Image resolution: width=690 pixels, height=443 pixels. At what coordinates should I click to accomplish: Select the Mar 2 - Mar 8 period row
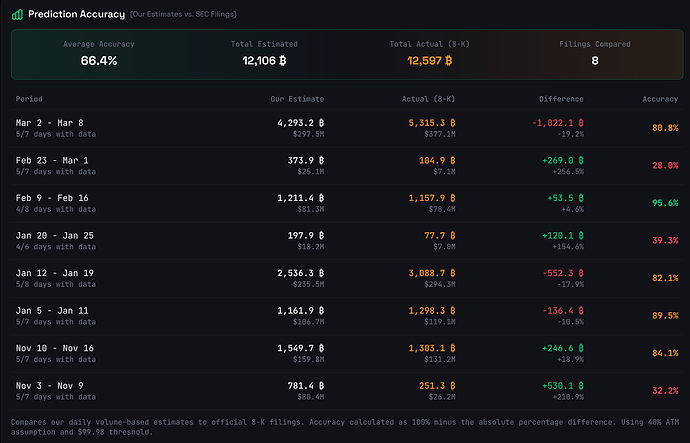(x=347, y=128)
